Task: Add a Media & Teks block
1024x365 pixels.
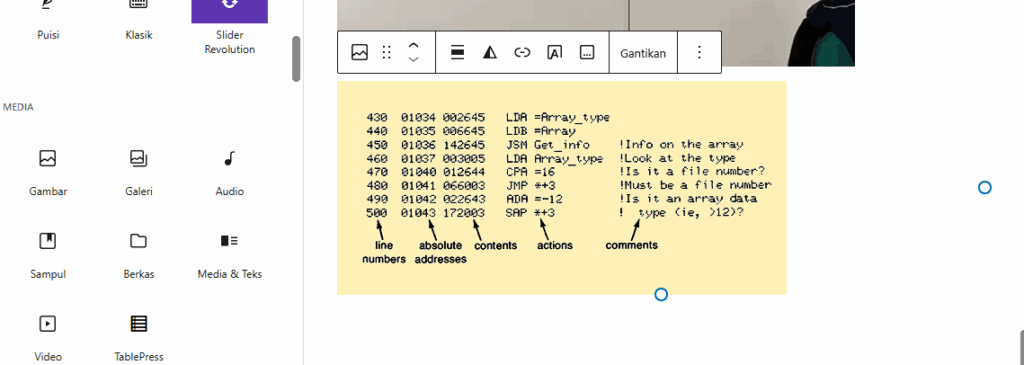Action: pos(229,255)
